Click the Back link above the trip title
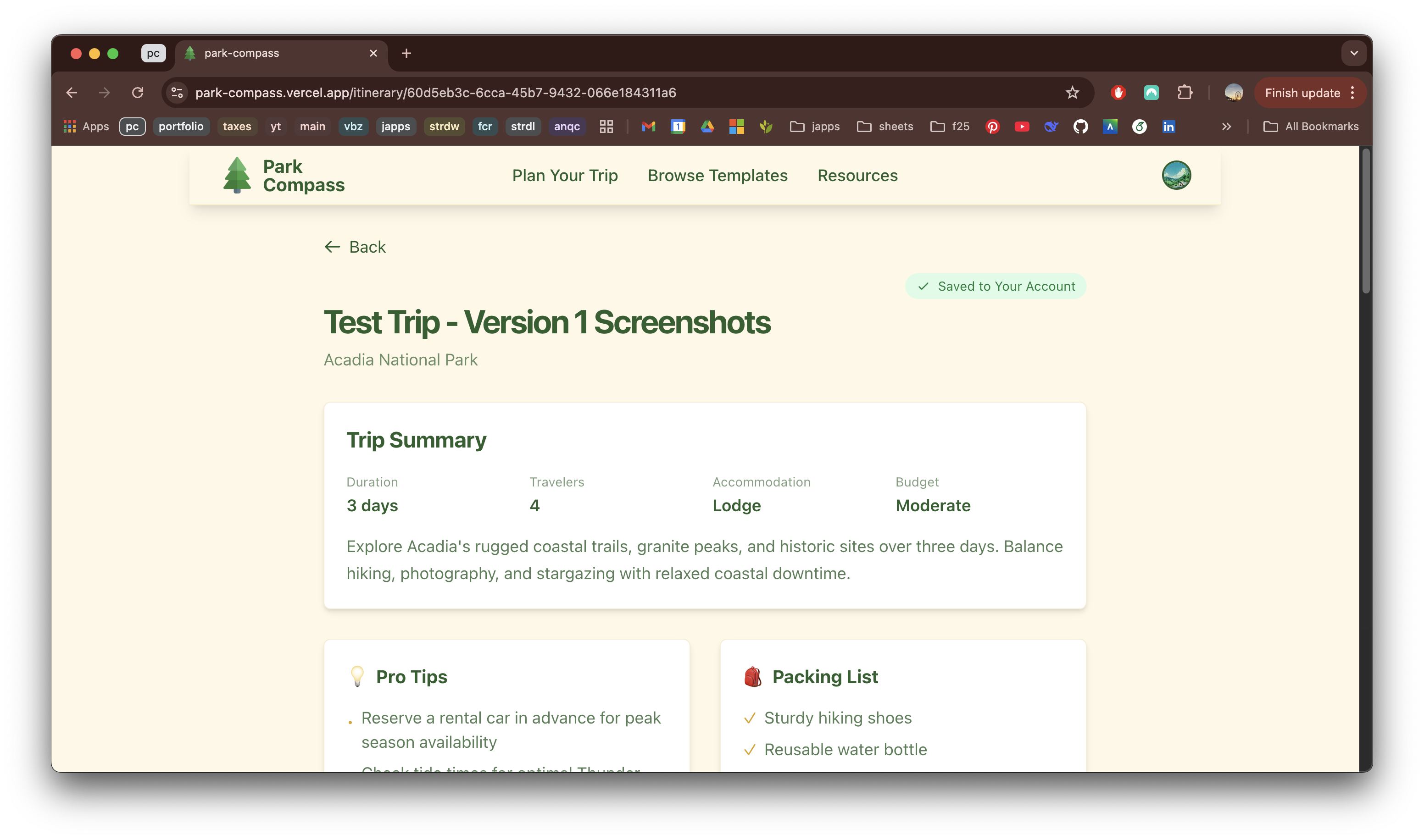Screen dimensions: 1424x840 tap(355, 247)
